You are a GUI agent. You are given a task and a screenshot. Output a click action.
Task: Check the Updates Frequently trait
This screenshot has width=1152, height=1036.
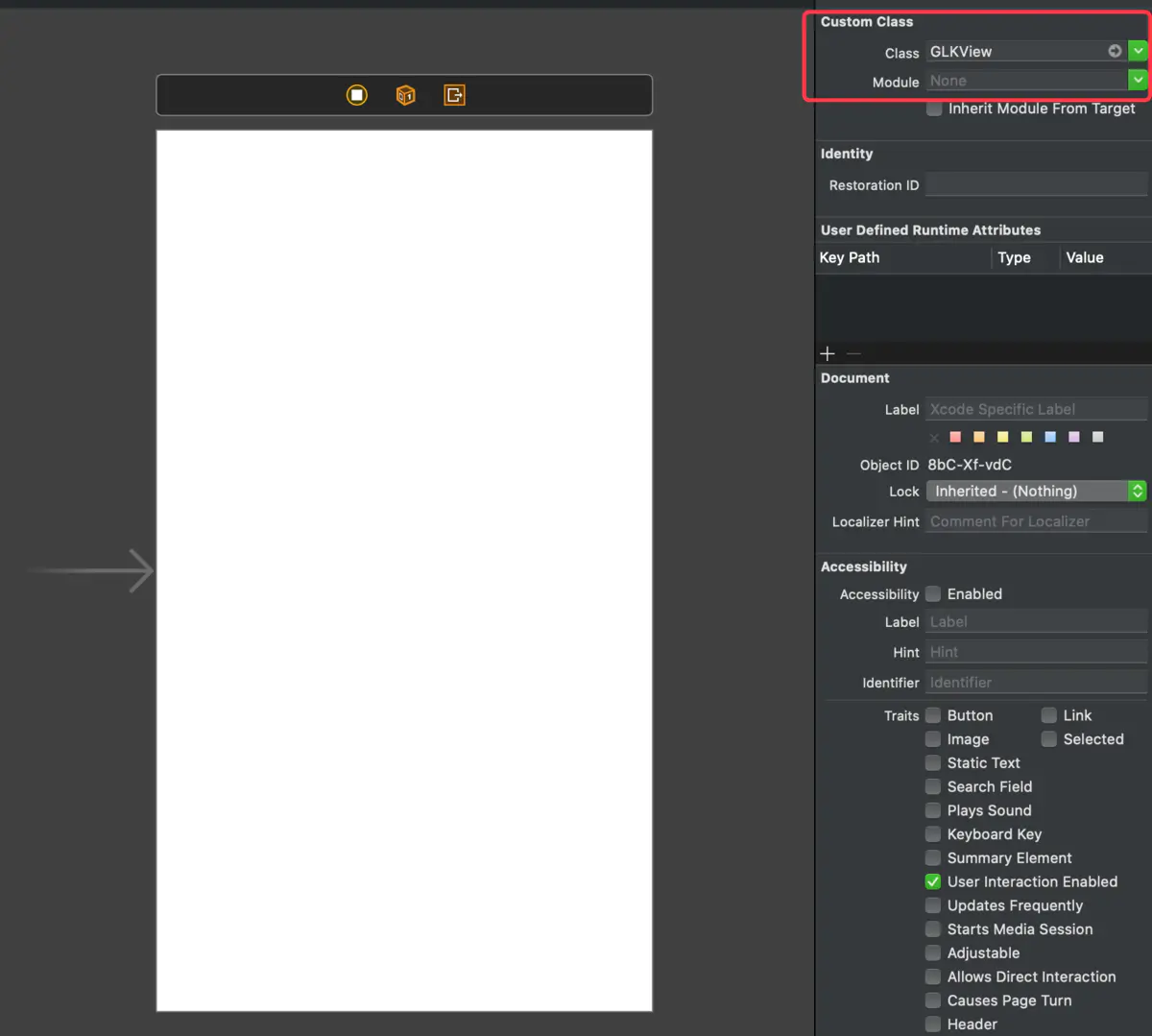933,905
